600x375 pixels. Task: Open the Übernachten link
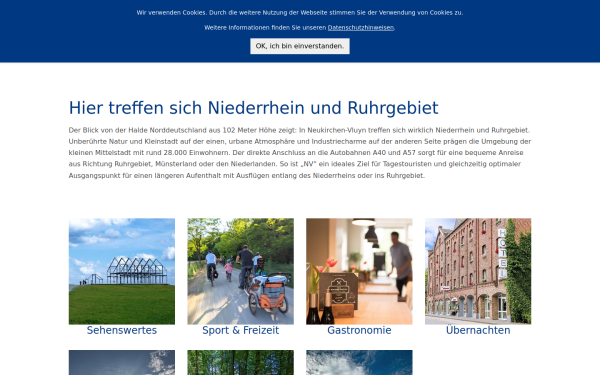[x=478, y=330]
